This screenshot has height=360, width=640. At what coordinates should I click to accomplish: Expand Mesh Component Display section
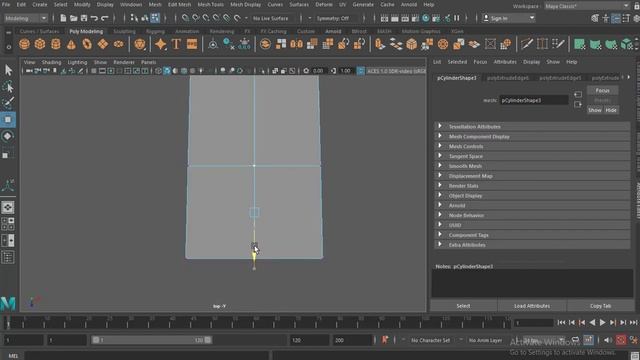(x=533, y=136)
